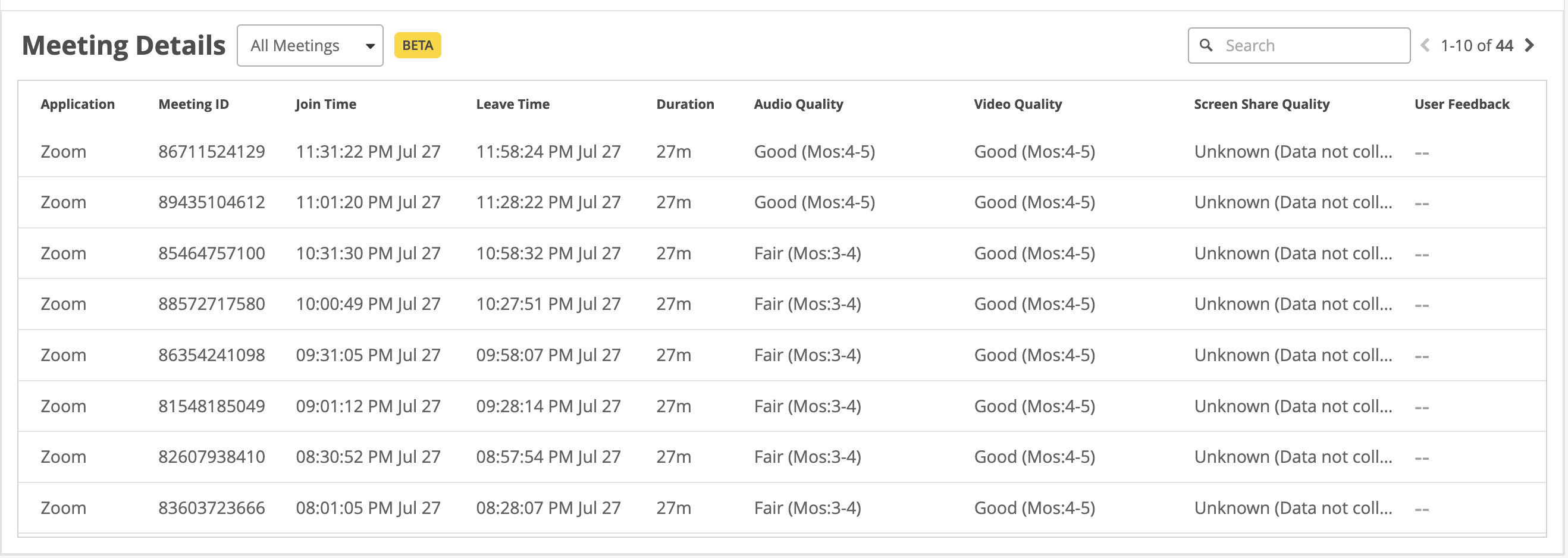Go to next page of meetings
The height and width of the screenshot is (558, 1568).
click(x=1530, y=45)
